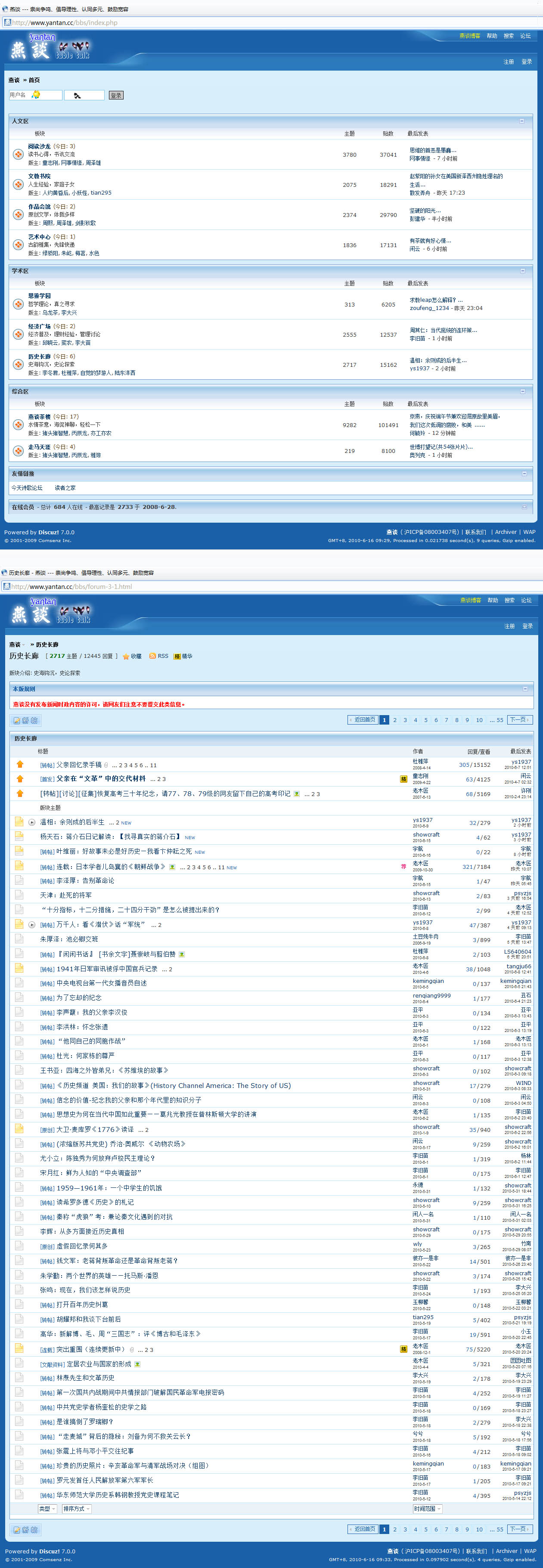Click the 历史长廊 forum status icon on index page
Image resolution: width=543 pixels, height=1568 pixels.
(18, 364)
